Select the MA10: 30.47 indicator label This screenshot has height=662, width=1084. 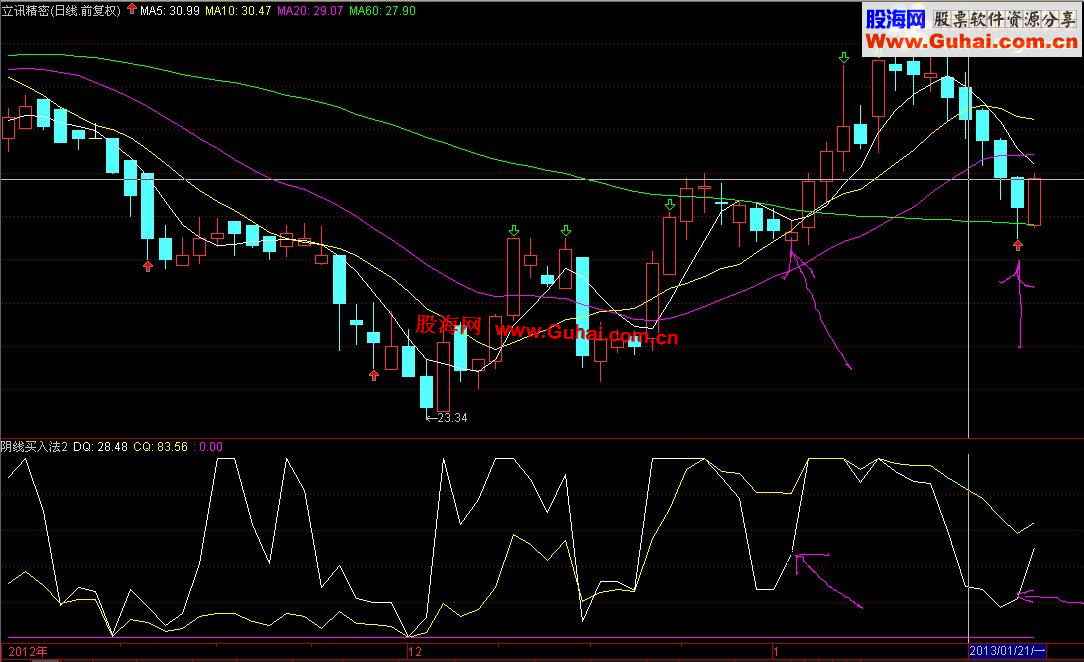tap(239, 10)
